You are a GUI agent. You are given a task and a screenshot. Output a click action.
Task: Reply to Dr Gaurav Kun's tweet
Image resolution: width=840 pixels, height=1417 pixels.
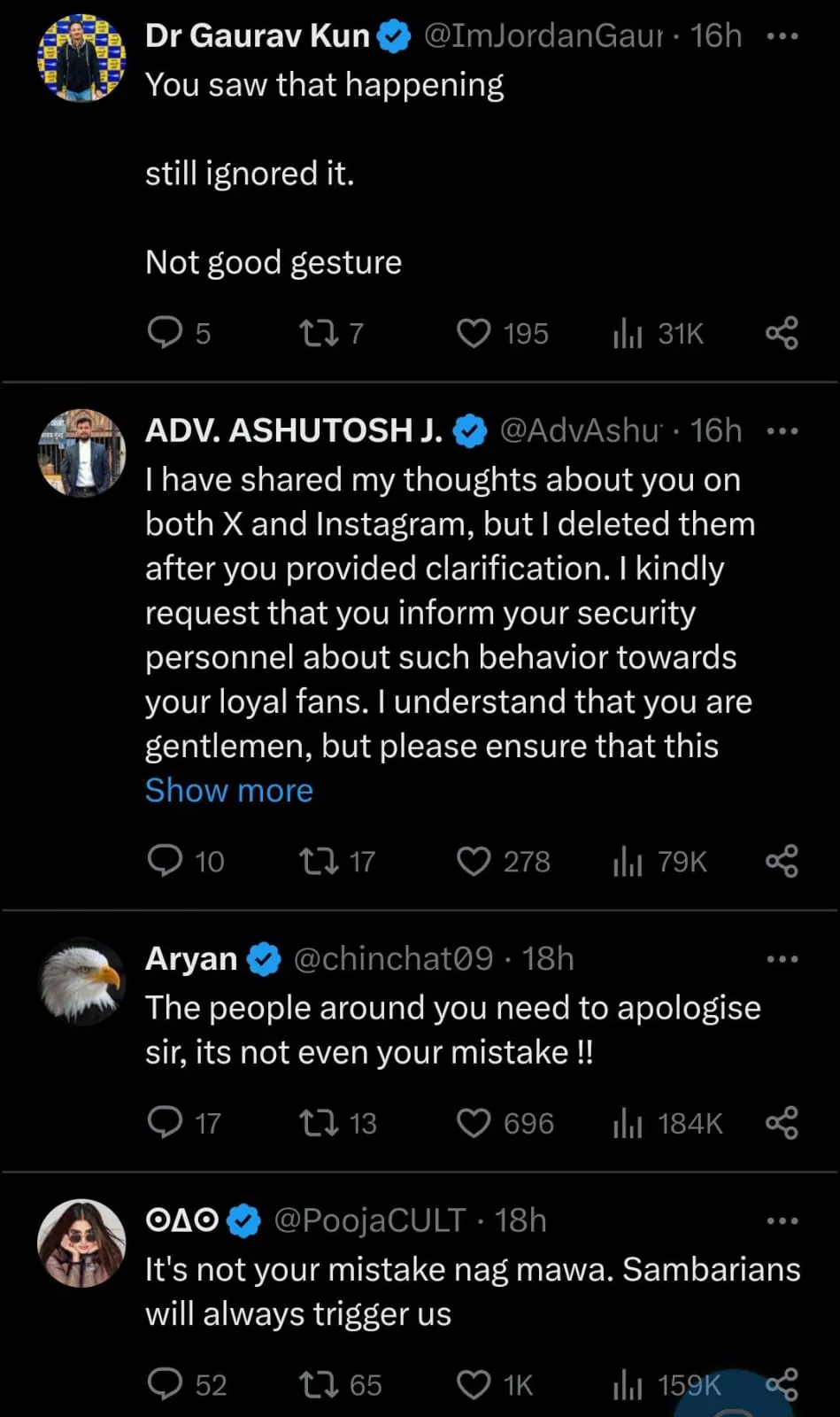(165, 333)
